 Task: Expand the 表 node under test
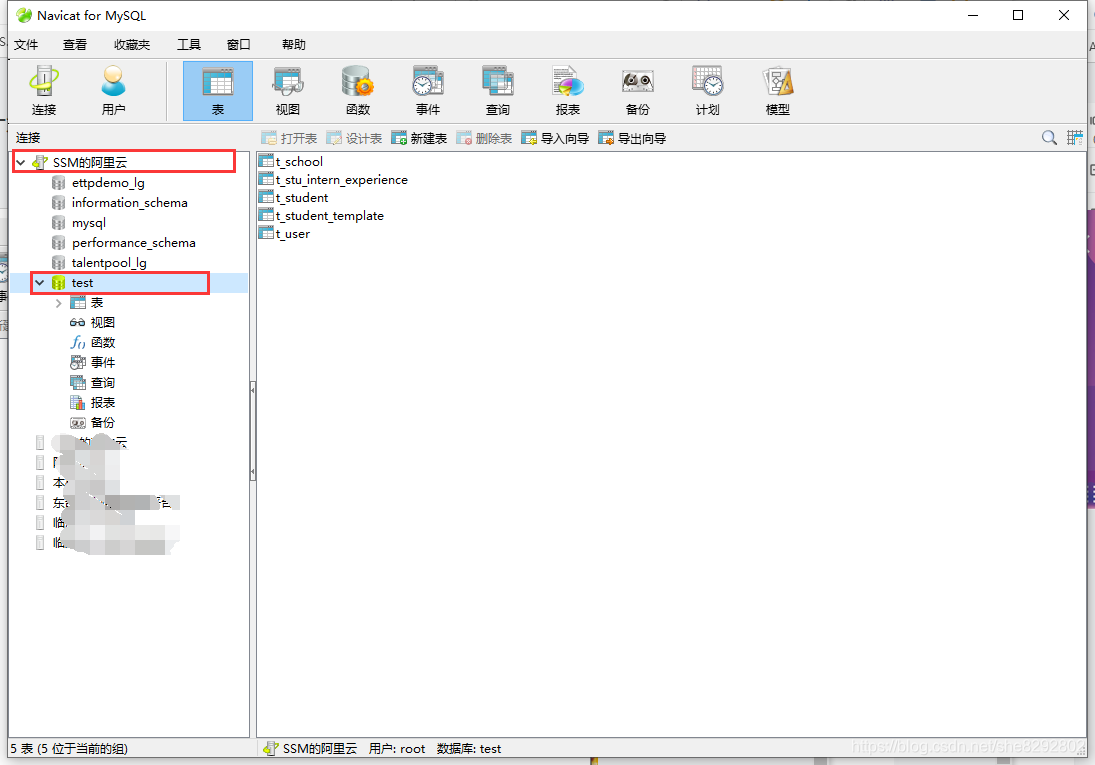pyautogui.click(x=59, y=303)
